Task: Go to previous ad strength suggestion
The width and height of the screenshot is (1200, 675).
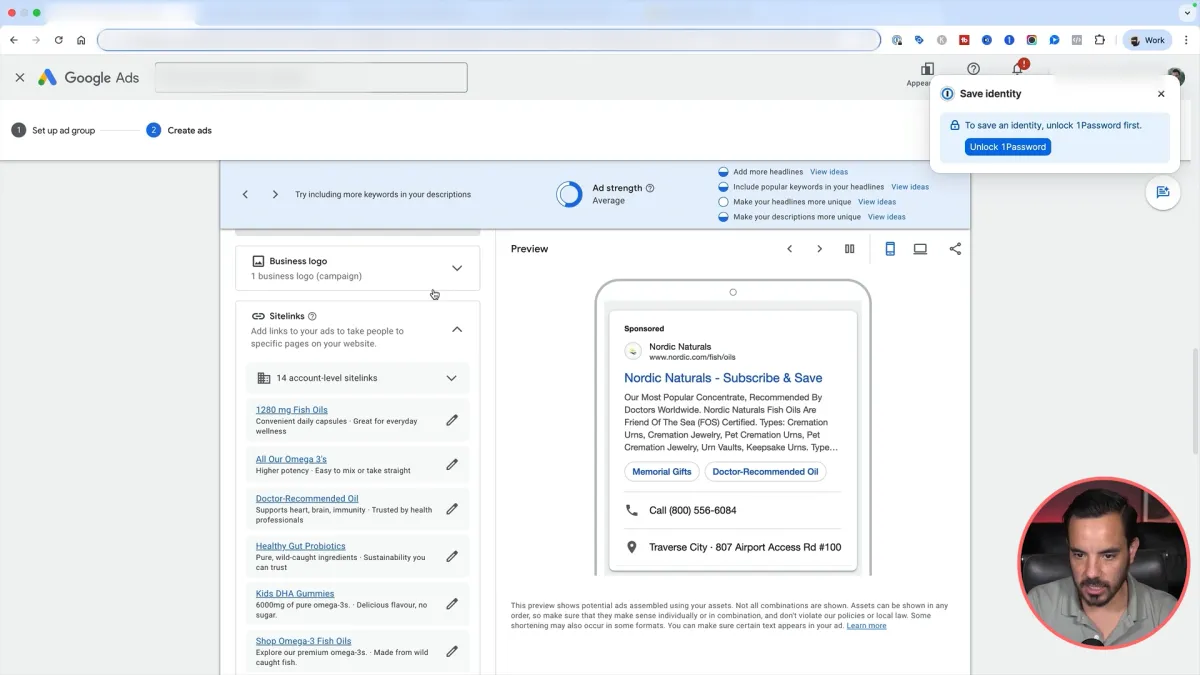Action: [x=245, y=194]
